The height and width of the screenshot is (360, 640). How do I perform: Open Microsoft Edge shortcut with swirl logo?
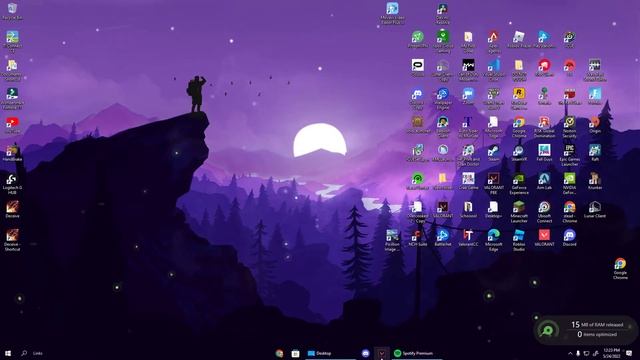click(x=493, y=240)
